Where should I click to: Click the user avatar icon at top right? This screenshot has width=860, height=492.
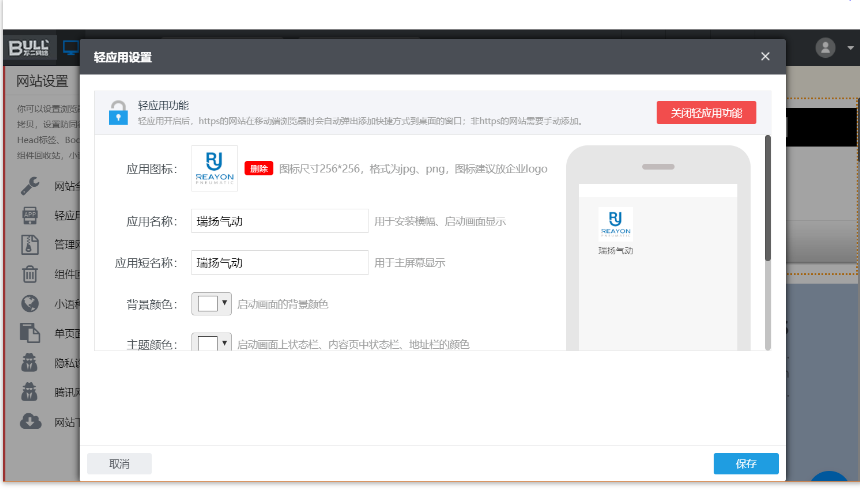tap(825, 47)
